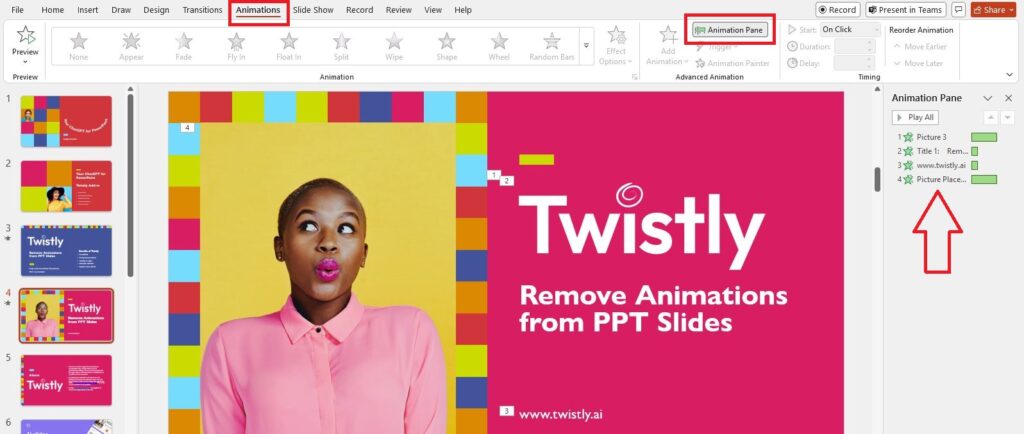This screenshot has height=434, width=1024.
Task: Open Effect Options
Action: [x=616, y=46]
